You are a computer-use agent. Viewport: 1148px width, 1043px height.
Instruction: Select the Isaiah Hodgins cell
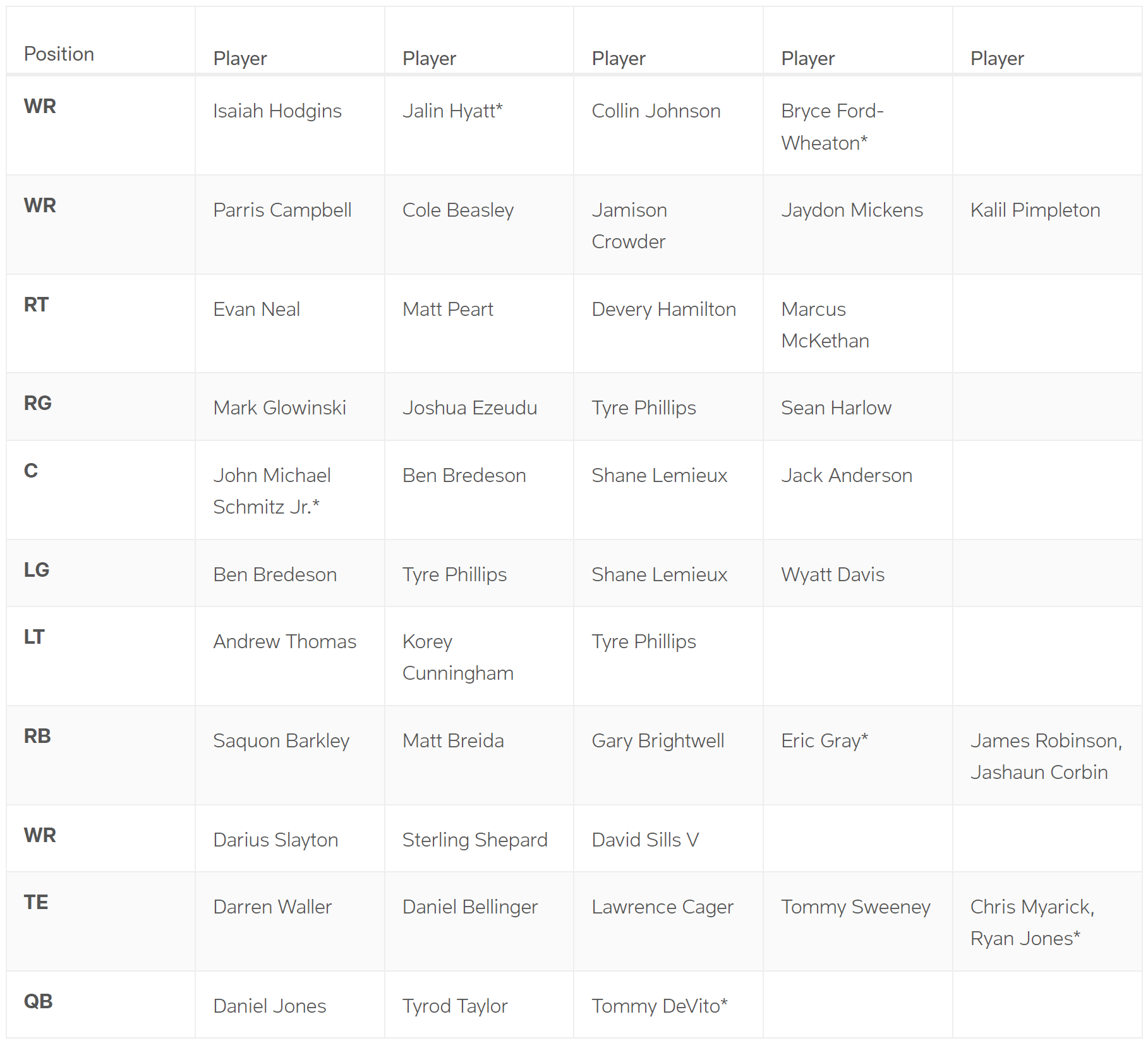pyautogui.click(x=277, y=111)
